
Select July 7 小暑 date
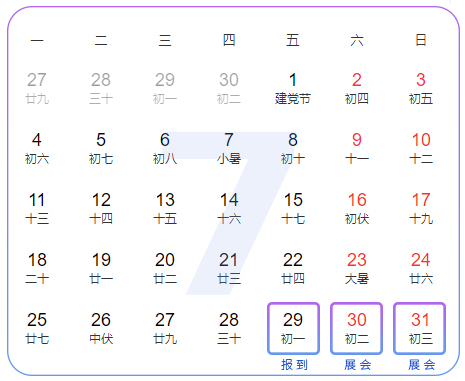pos(229,149)
